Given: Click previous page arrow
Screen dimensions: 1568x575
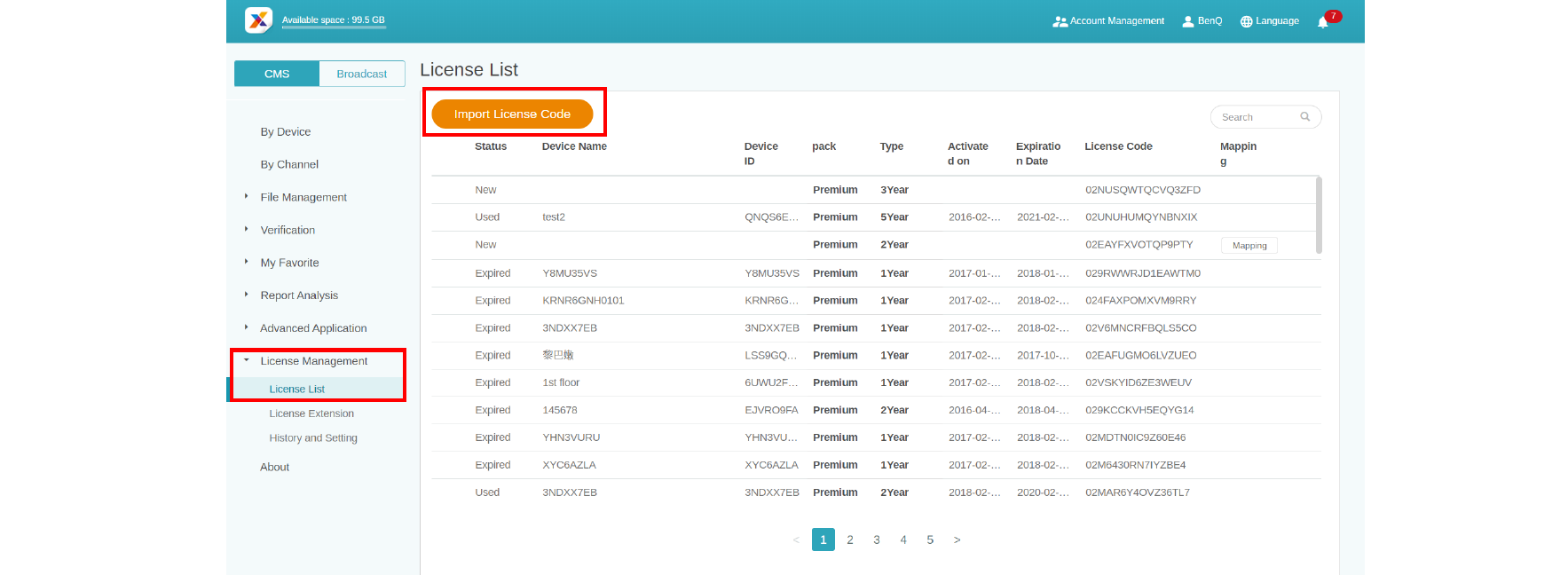Looking at the screenshot, I should [x=796, y=540].
